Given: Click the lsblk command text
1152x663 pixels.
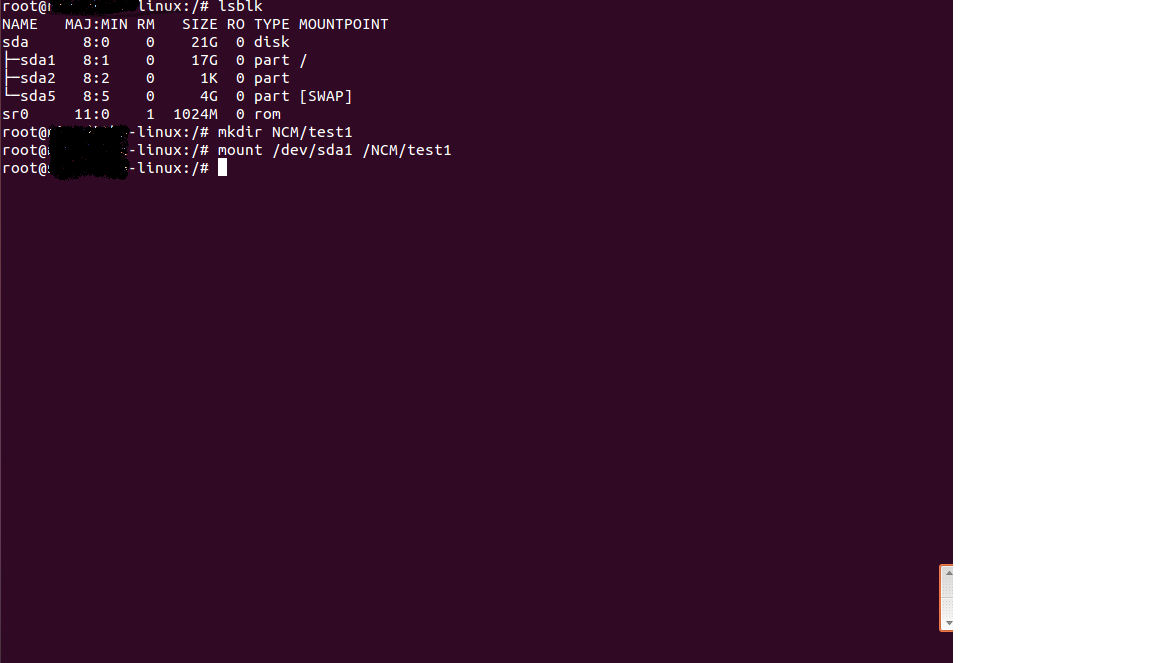Looking at the screenshot, I should click(240, 6).
